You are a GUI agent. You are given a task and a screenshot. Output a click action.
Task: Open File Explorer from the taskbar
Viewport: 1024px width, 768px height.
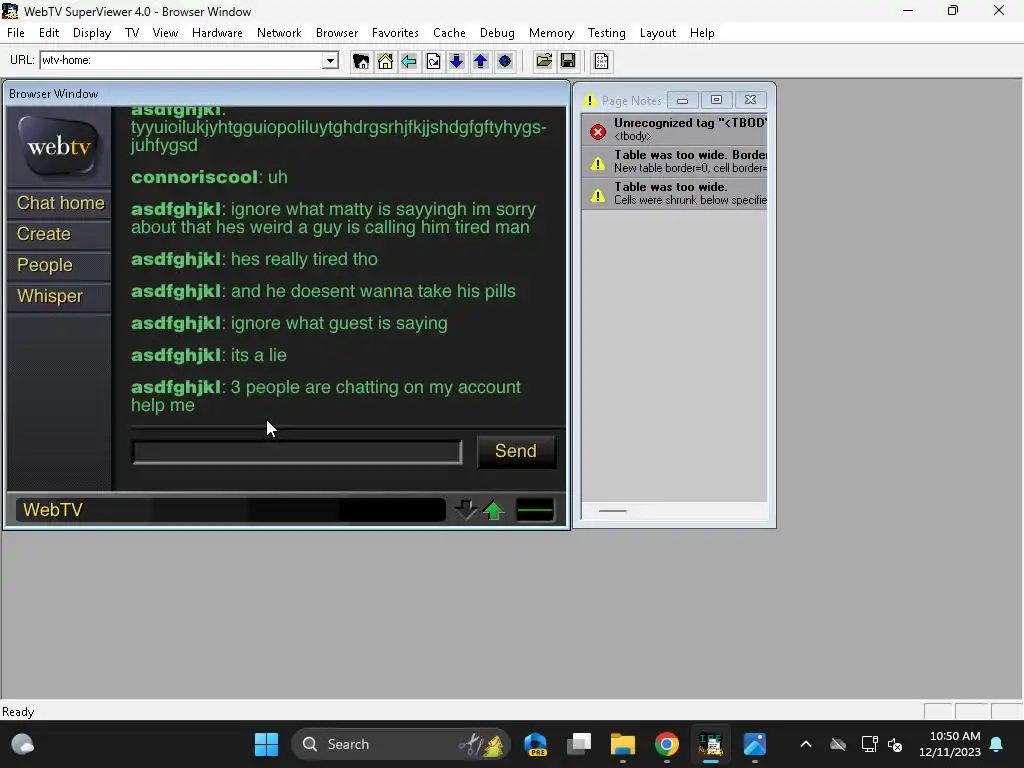tap(623, 744)
